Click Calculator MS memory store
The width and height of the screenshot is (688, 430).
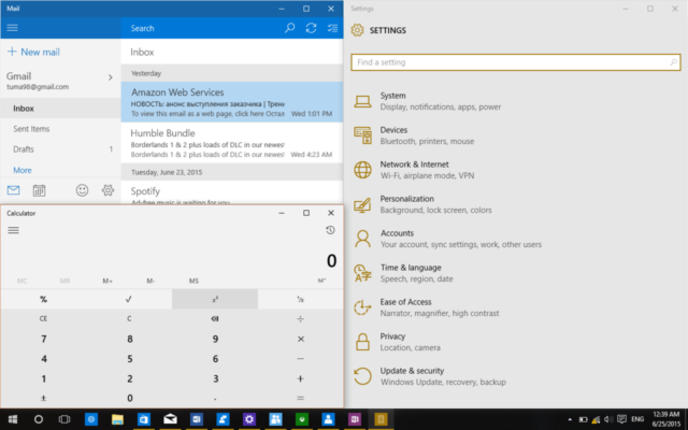[x=194, y=281]
